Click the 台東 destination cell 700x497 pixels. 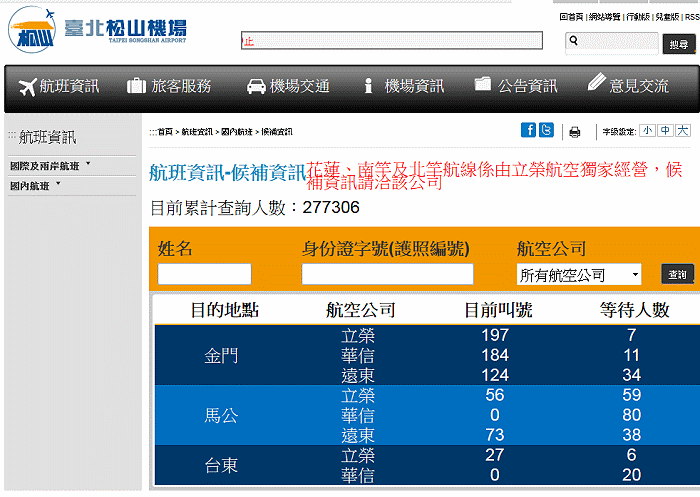221,466
